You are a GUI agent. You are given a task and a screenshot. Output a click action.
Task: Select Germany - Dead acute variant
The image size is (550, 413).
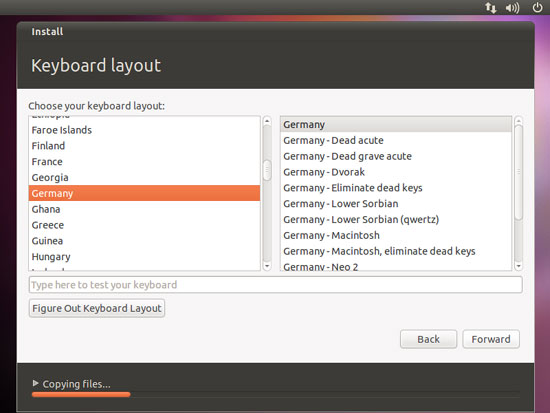click(396, 140)
